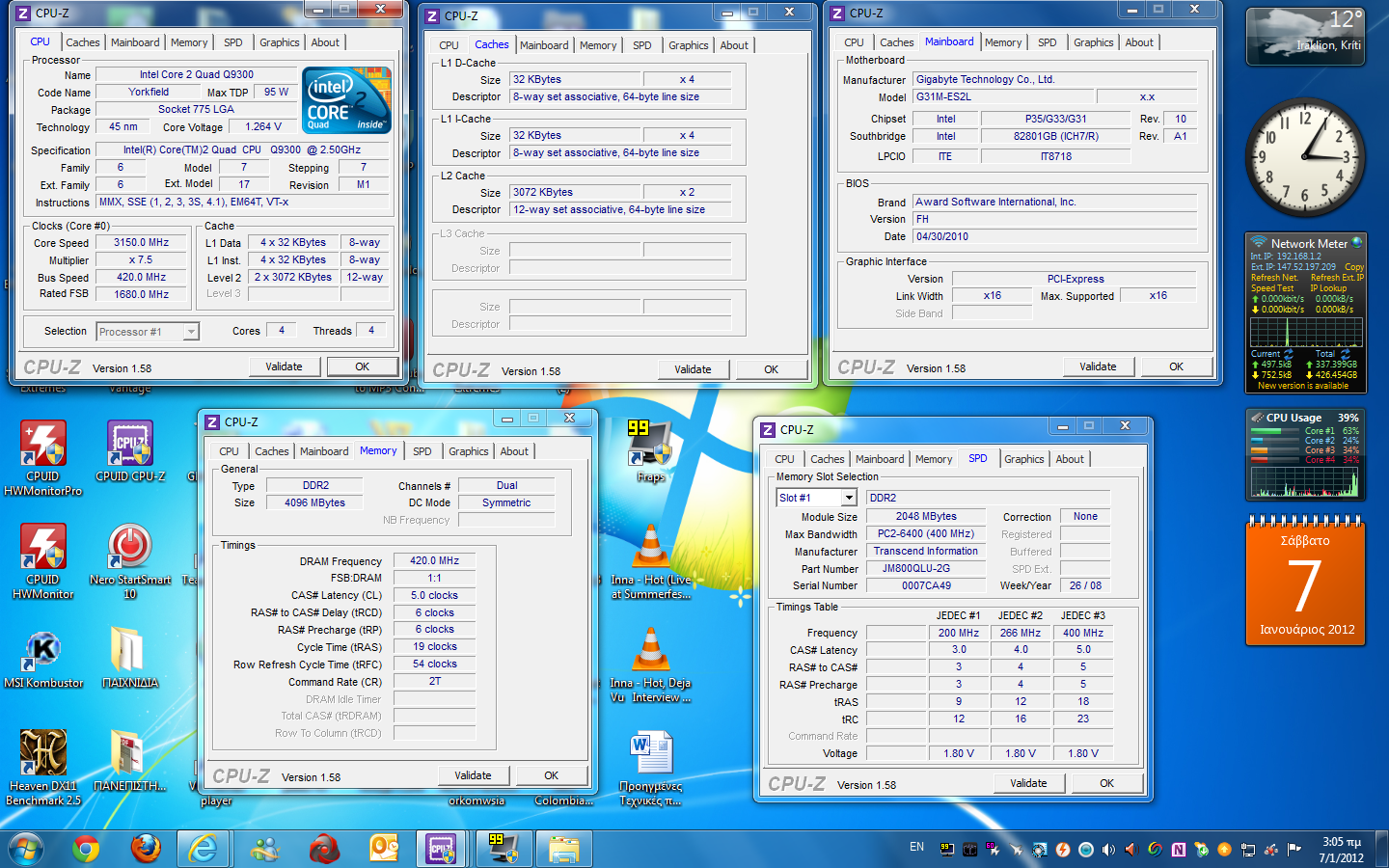Click the globe icon in Network Meter gadget
1389x868 pixels.
click(x=1357, y=242)
